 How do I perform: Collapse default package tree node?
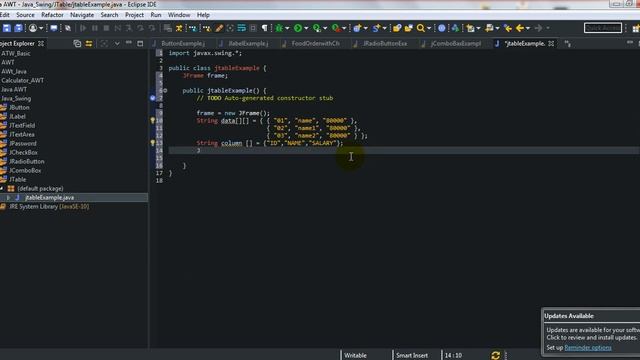2,189
